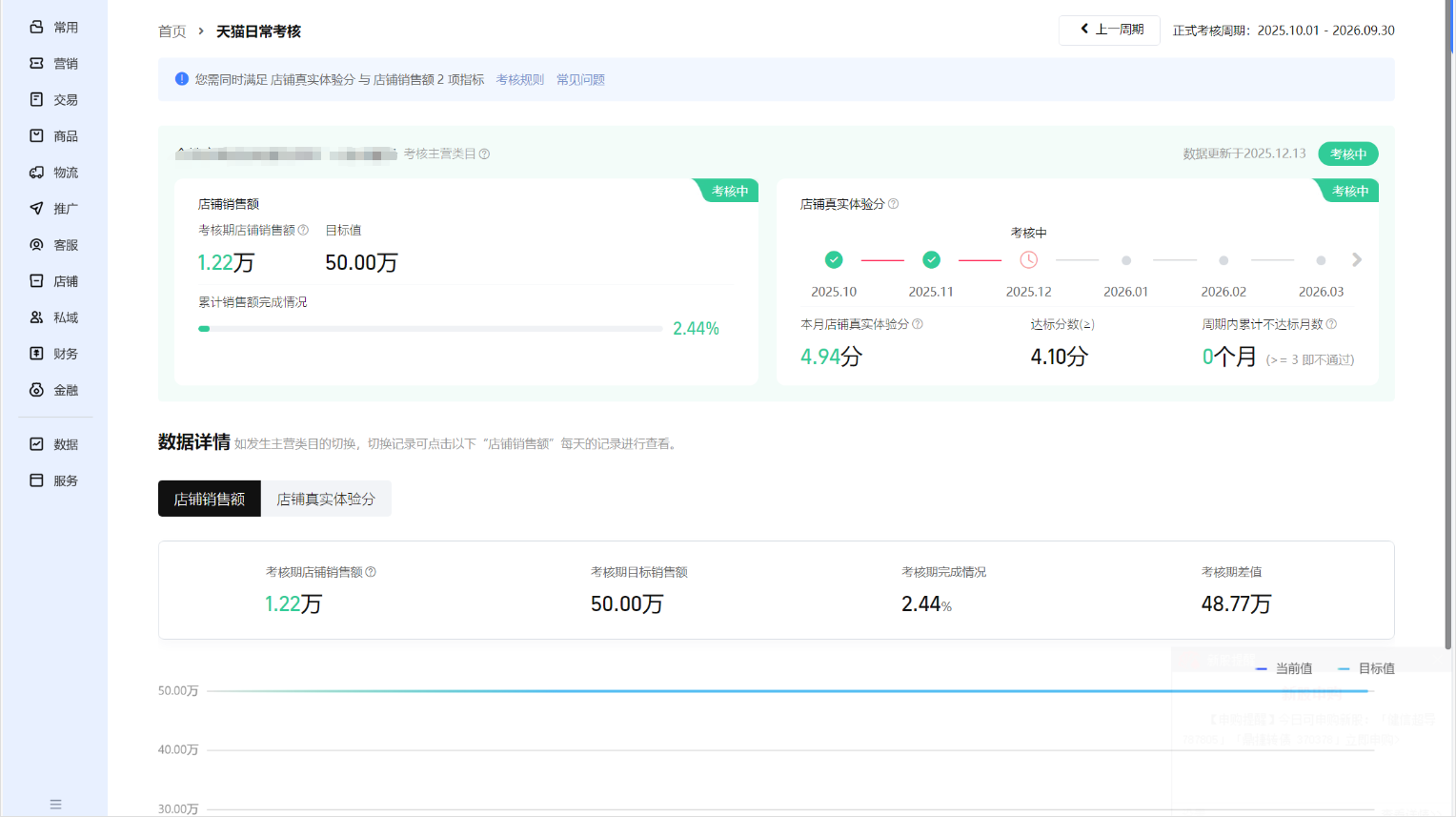Viewport: 1456px width, 817px height.
Task: Select the 店铺销售额 tab
Action: point(210,499)
